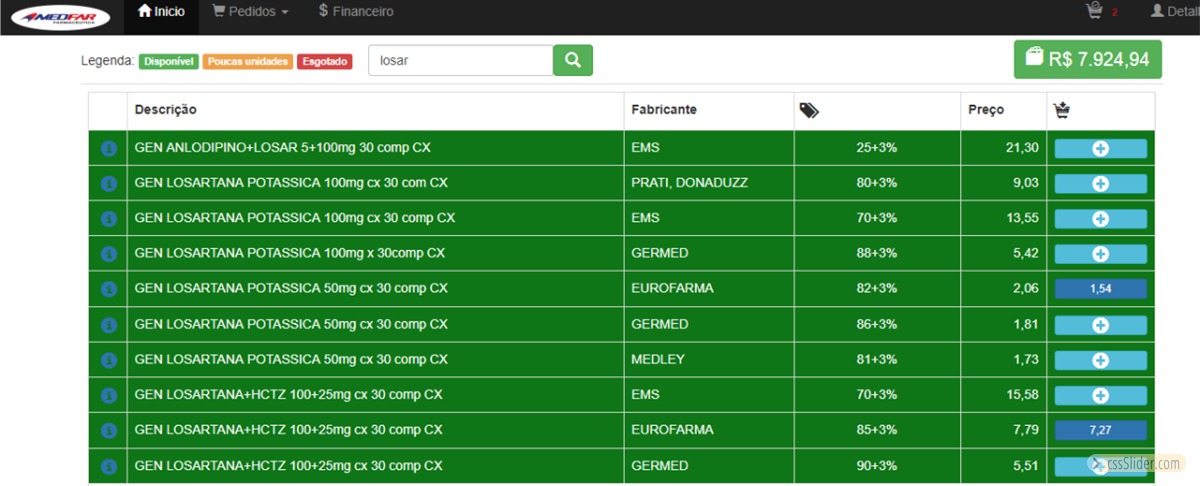This screenshot has height=486, width=1200.
Task: Select 'GEN LOSARTANA POTASSICA 100mg cx 30 com CX'
Action: (x=291, y=183)
